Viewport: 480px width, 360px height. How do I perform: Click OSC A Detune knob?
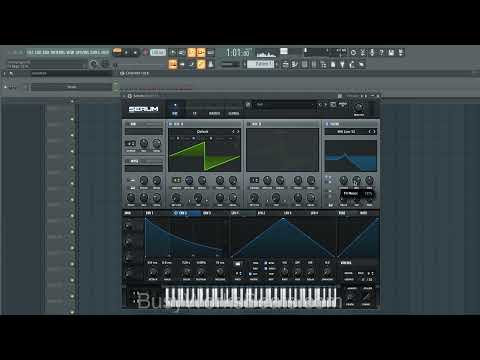click(189, 180)
